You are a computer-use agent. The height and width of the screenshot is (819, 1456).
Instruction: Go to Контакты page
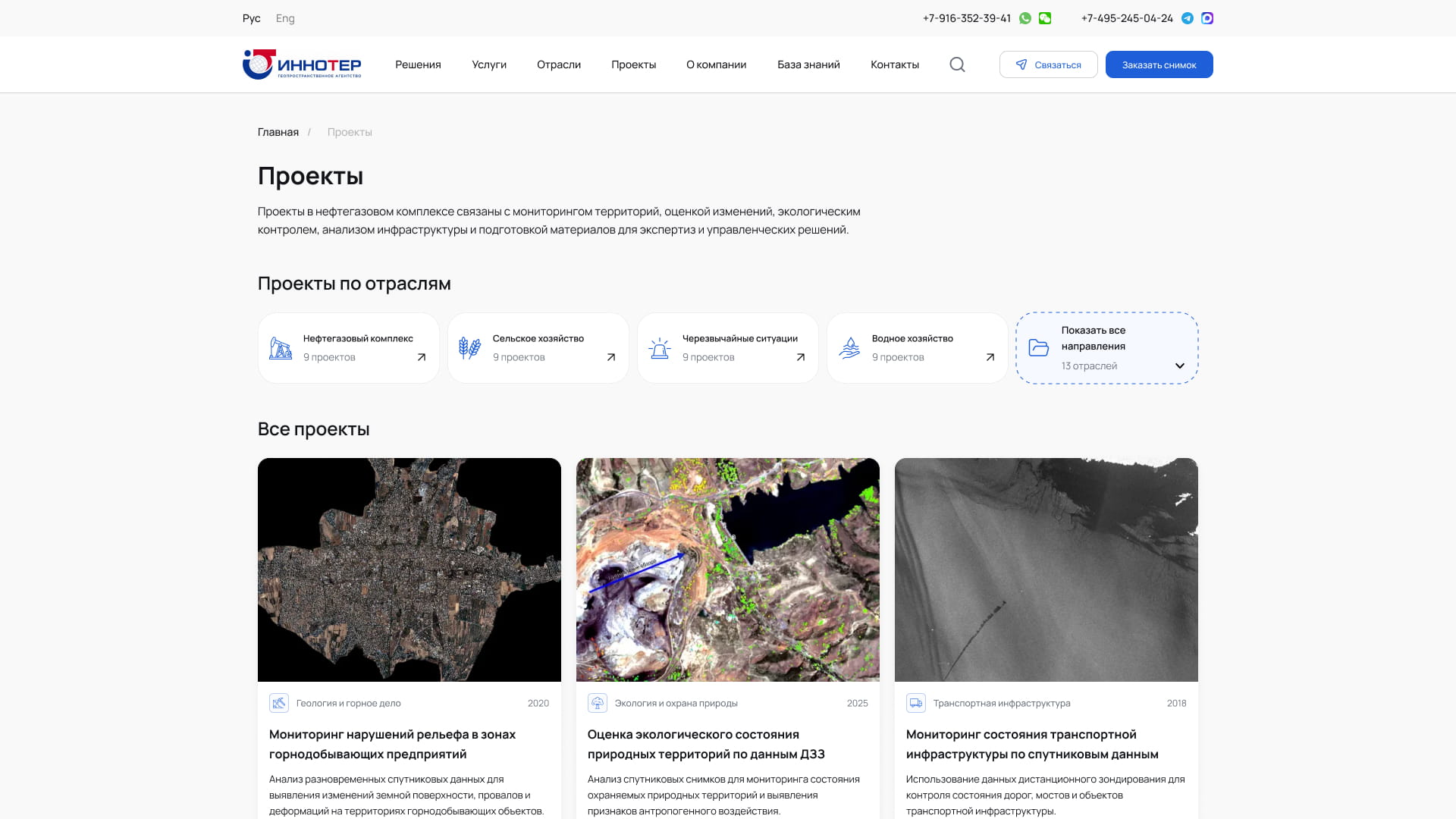[895, 64]
